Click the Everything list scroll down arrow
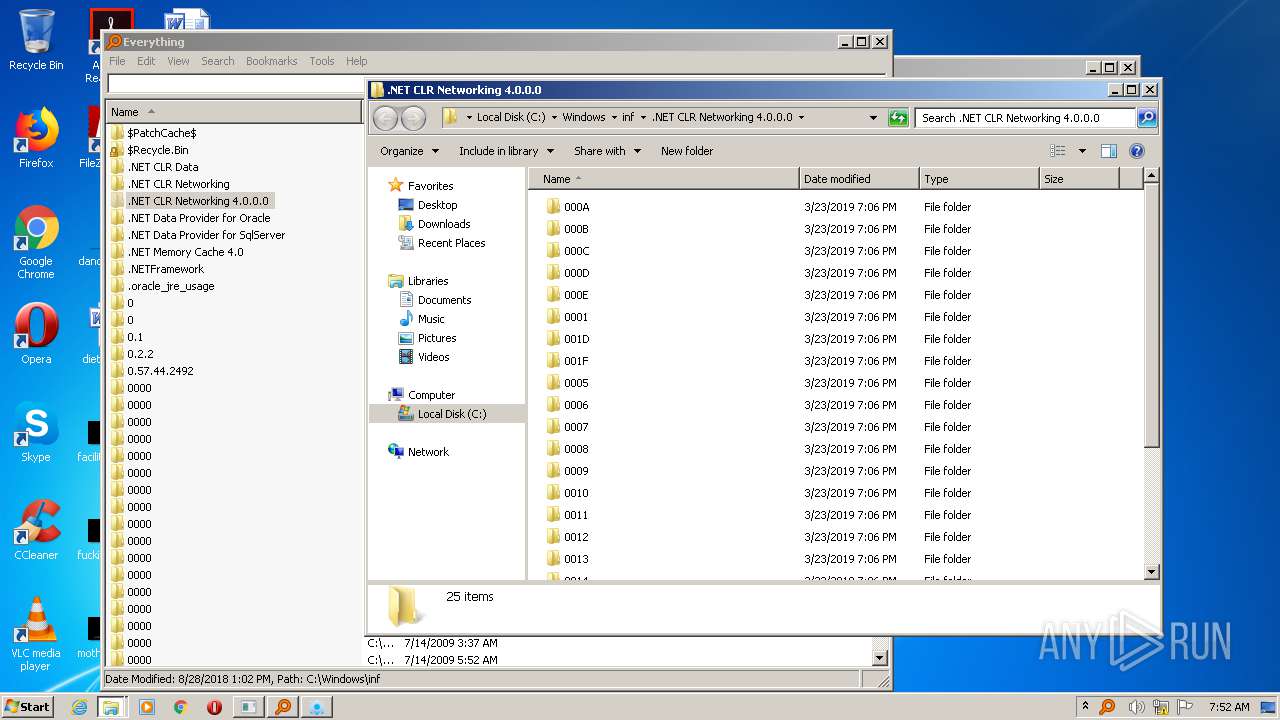1280x720 pixels. [x=880, y=658]
